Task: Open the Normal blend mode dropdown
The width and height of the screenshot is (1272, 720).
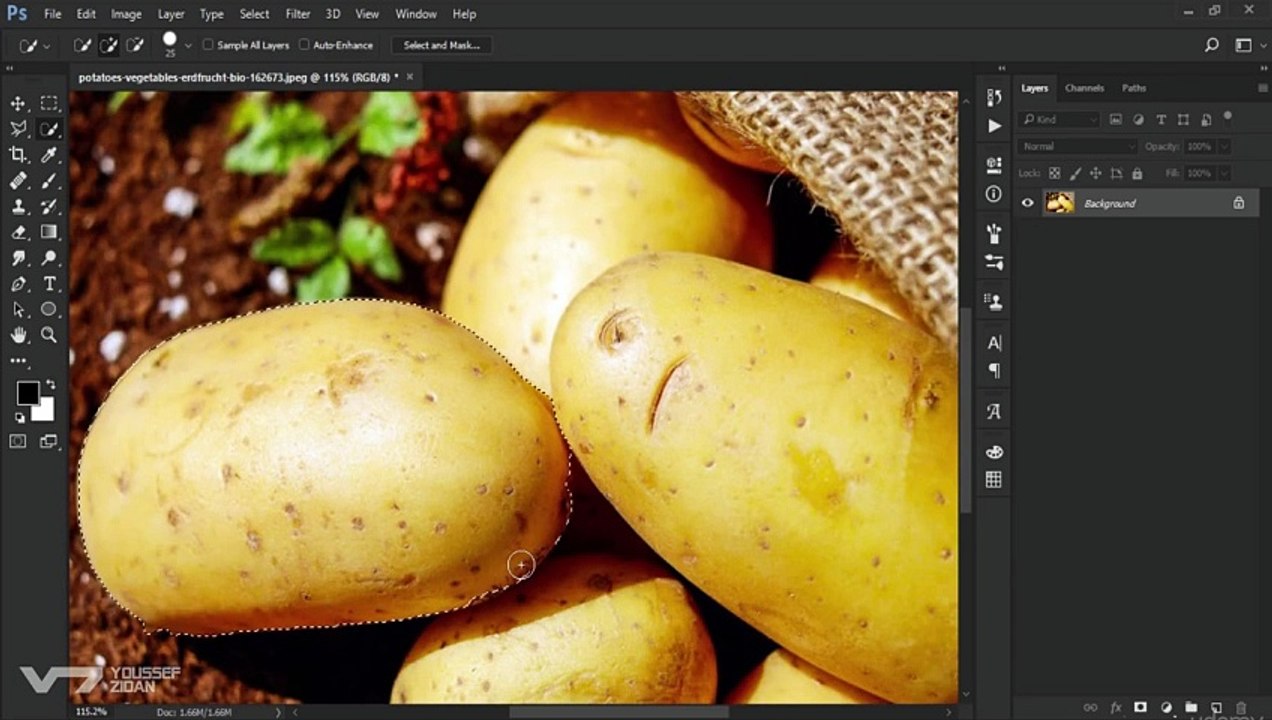Action: pyautogui.click(x=1078, y=146)
